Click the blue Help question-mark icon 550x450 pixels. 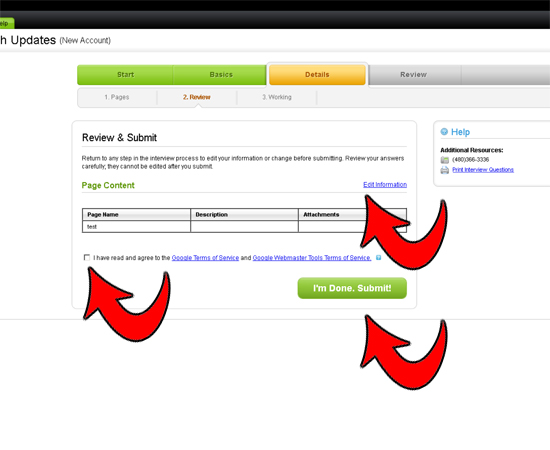444,132
